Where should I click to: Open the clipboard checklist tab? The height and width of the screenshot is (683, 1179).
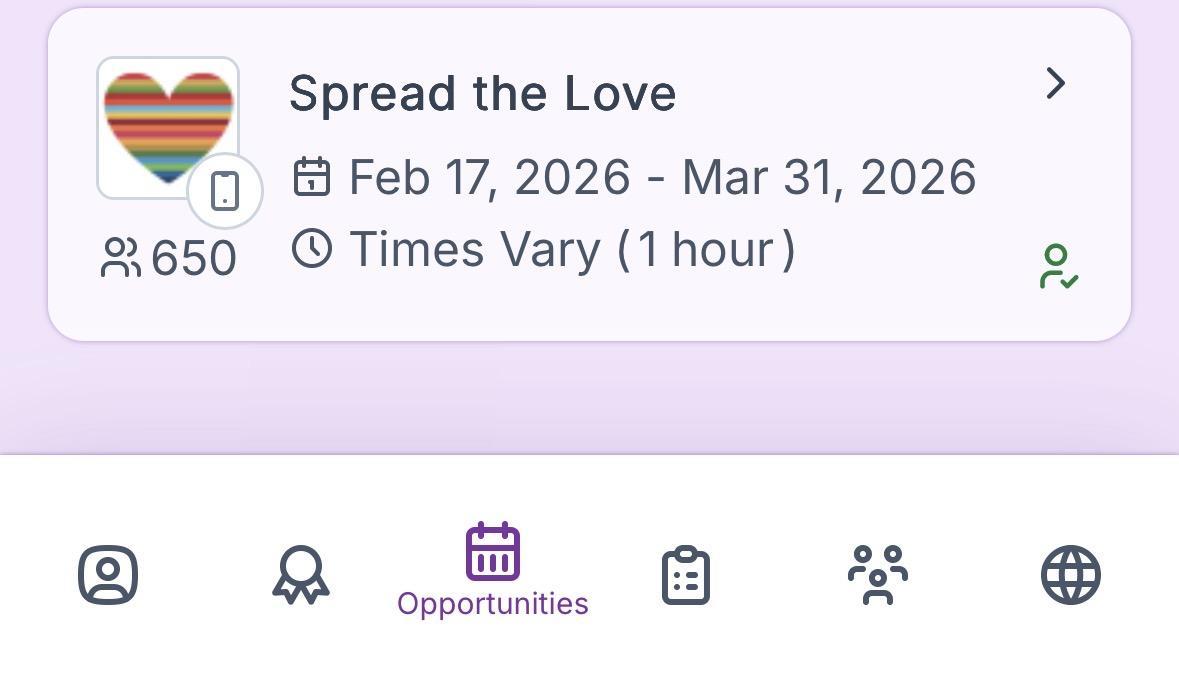pyautogui.click(x=686, y=575)
